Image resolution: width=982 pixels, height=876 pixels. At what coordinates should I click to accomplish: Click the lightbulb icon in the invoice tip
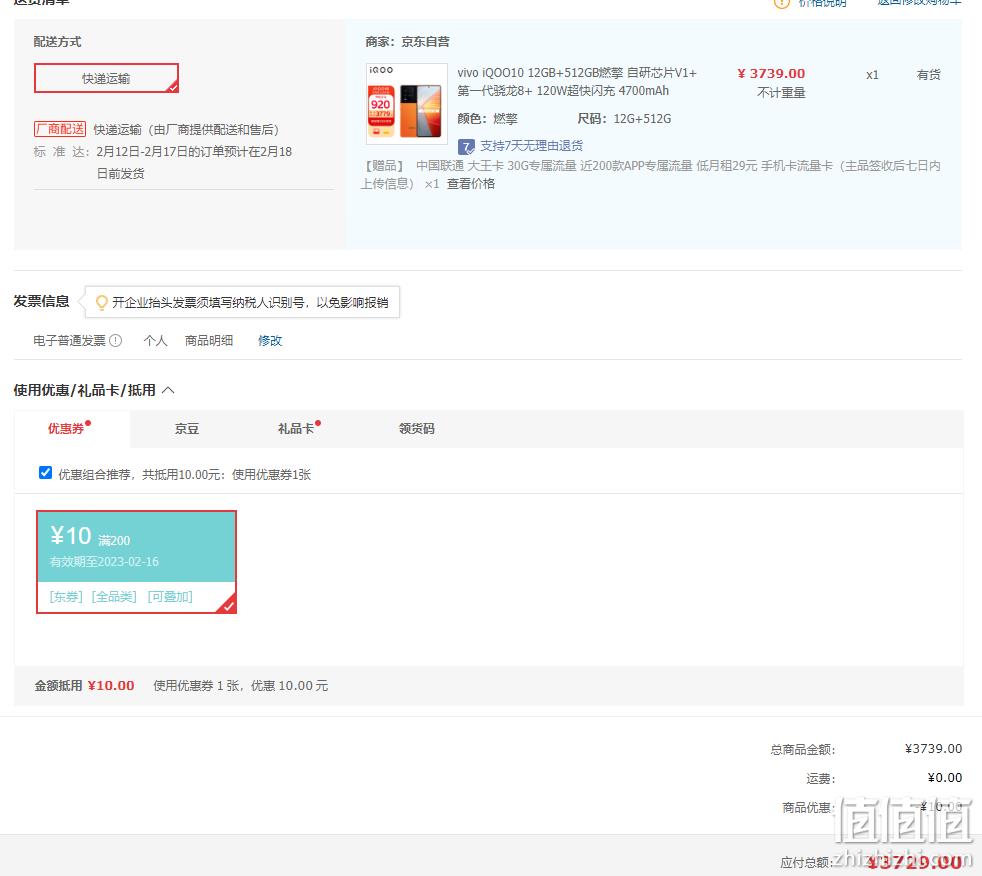(101, 303)
